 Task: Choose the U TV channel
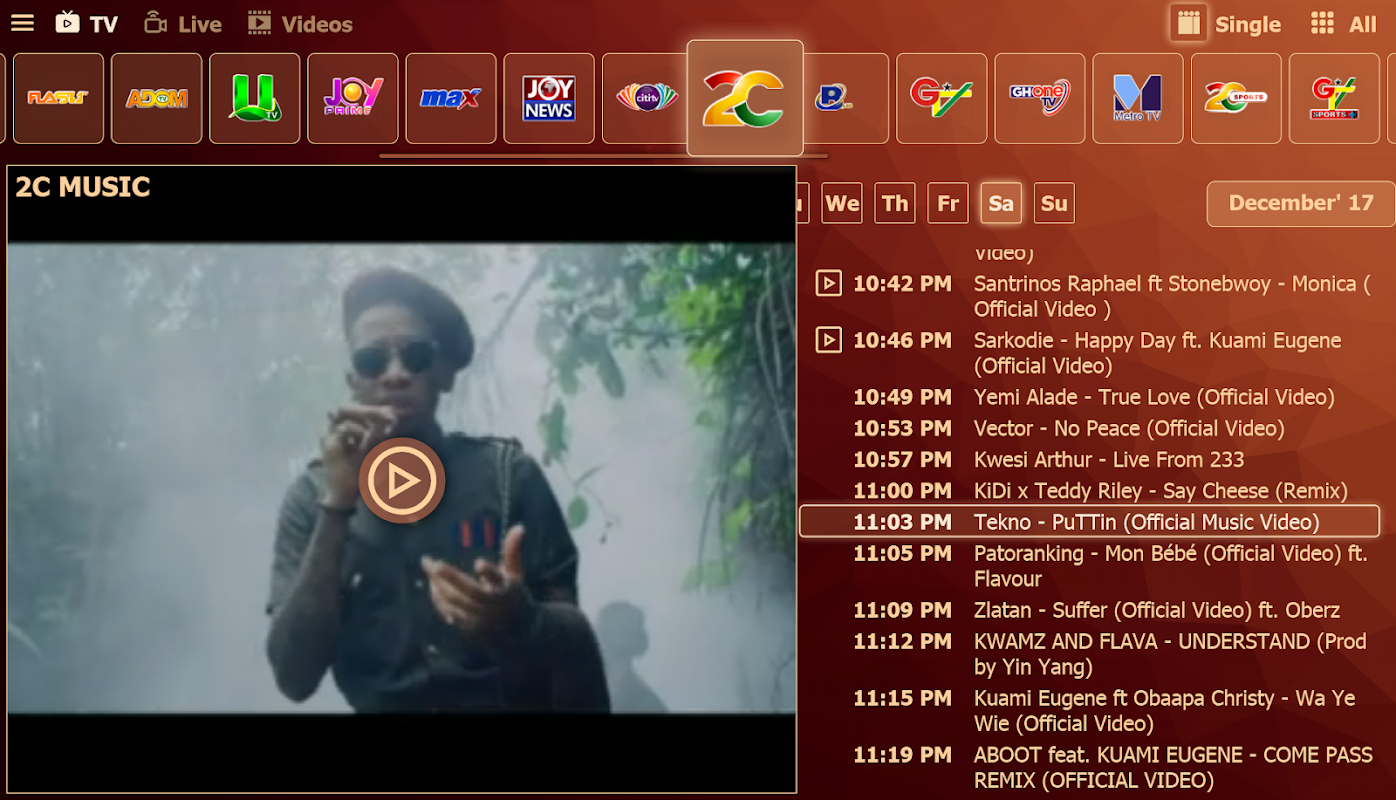pos(254,98)
